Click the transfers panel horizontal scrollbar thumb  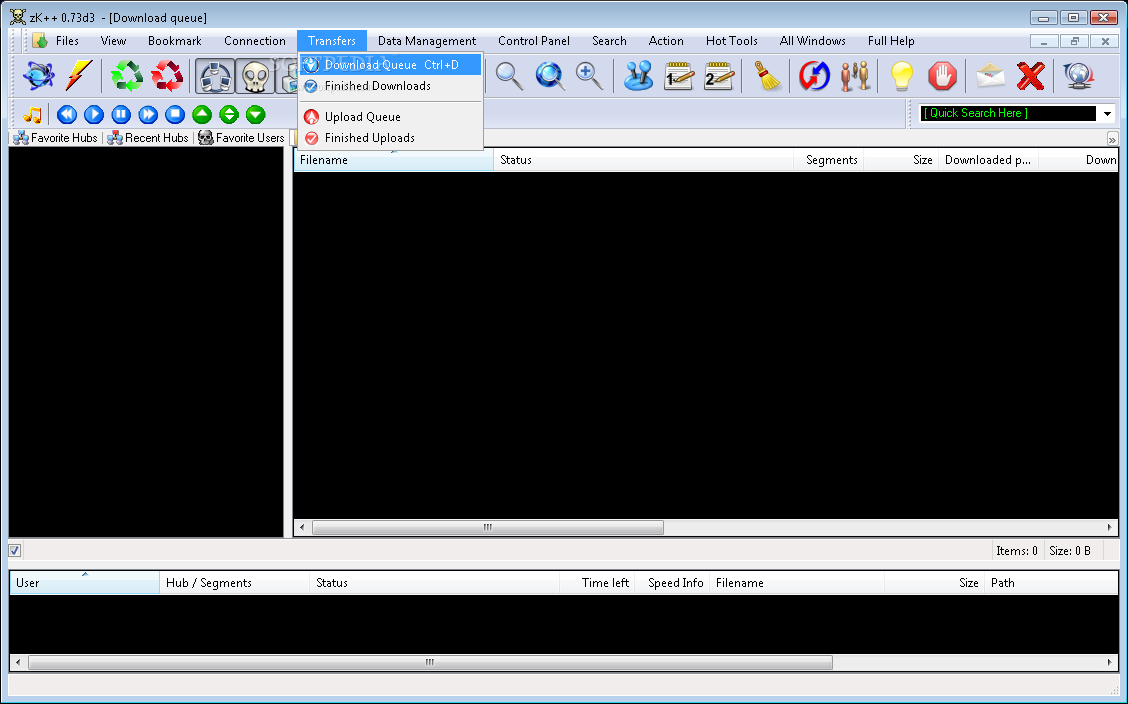(x=430, y=662)
